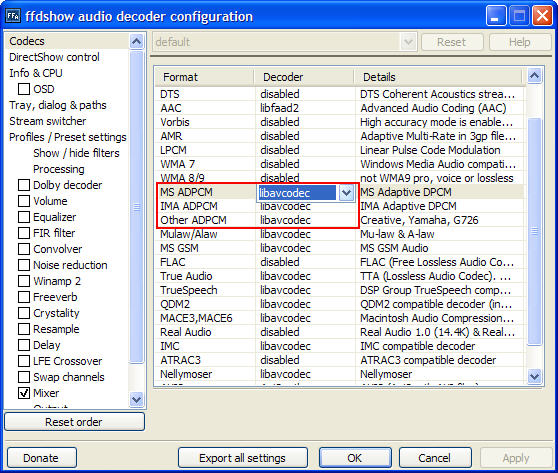Screen dimensions: 558x473
Task: Enable the Swap channels checkbox
Action: (x=24, y=377)
